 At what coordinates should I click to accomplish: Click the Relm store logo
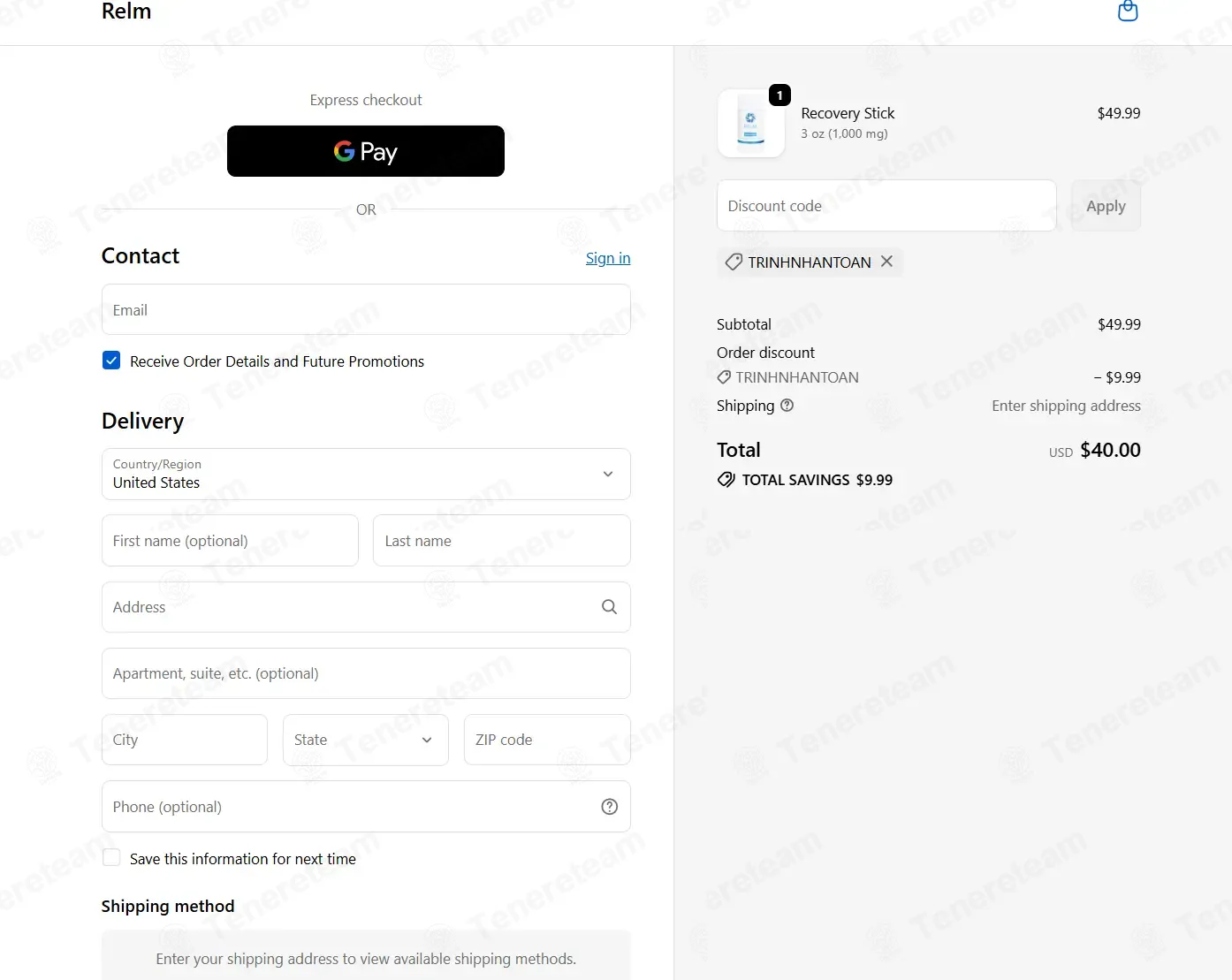[x=126, y=11]
